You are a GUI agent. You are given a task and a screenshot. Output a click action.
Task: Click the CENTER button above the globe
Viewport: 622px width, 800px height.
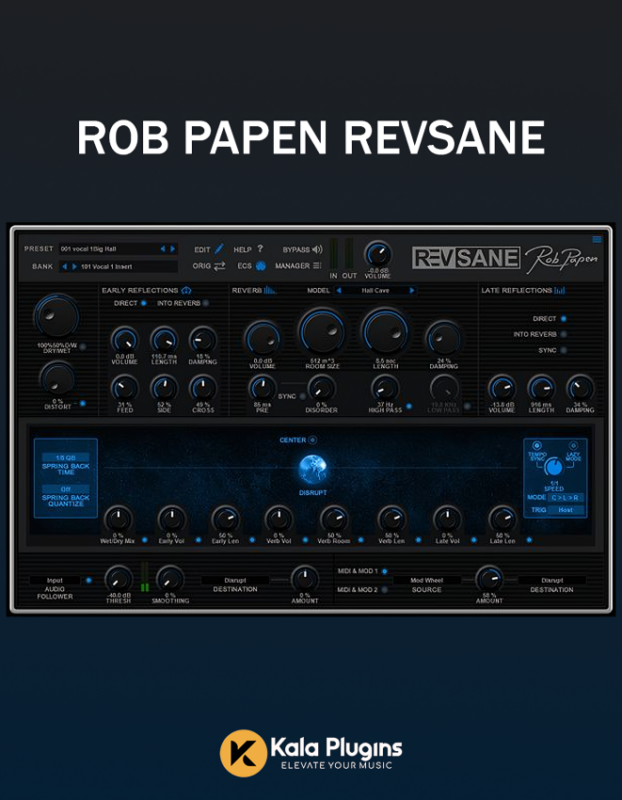[312, 439]
